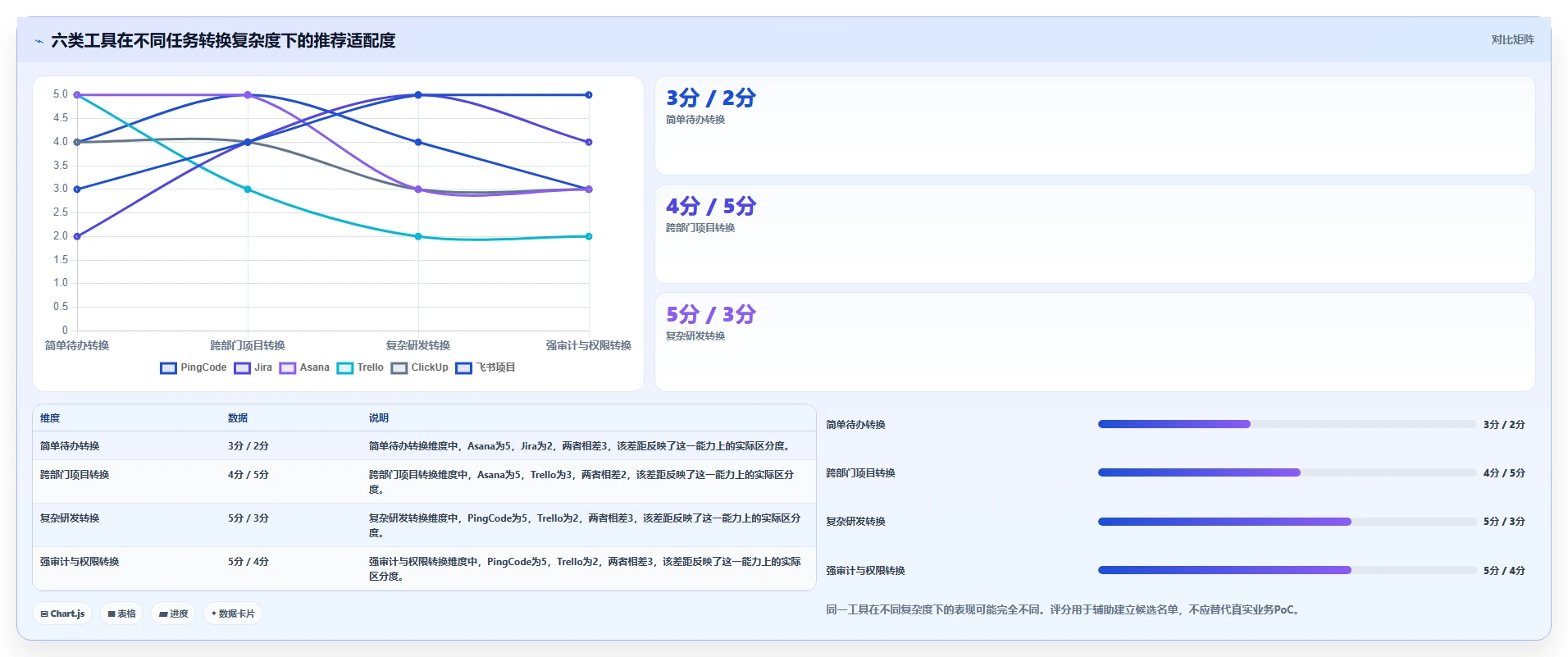1568x657 pixels.
Task: Click the 表格 tag chip
Action: click(121, 614)
